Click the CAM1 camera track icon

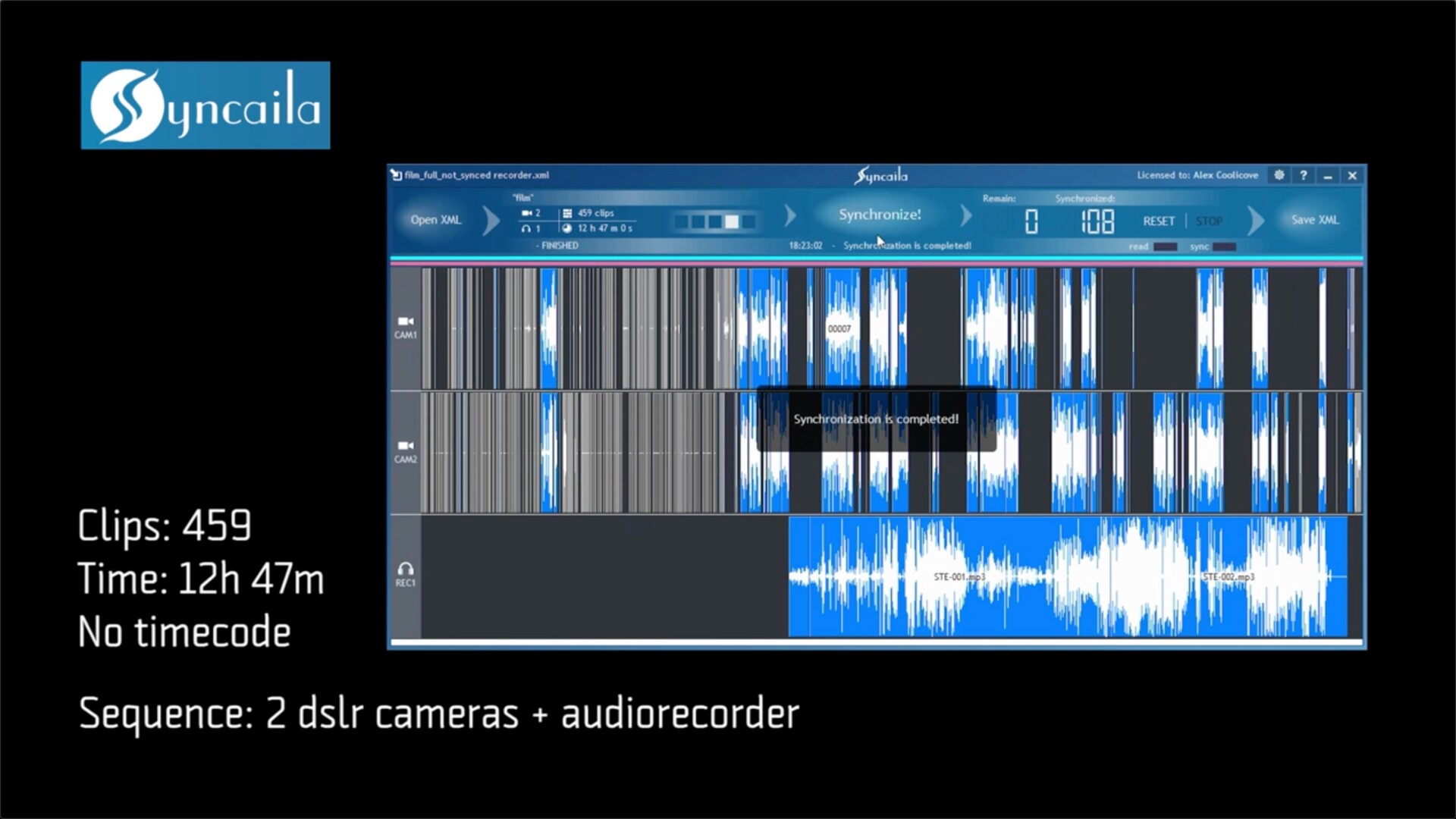[x=406, y=322]
